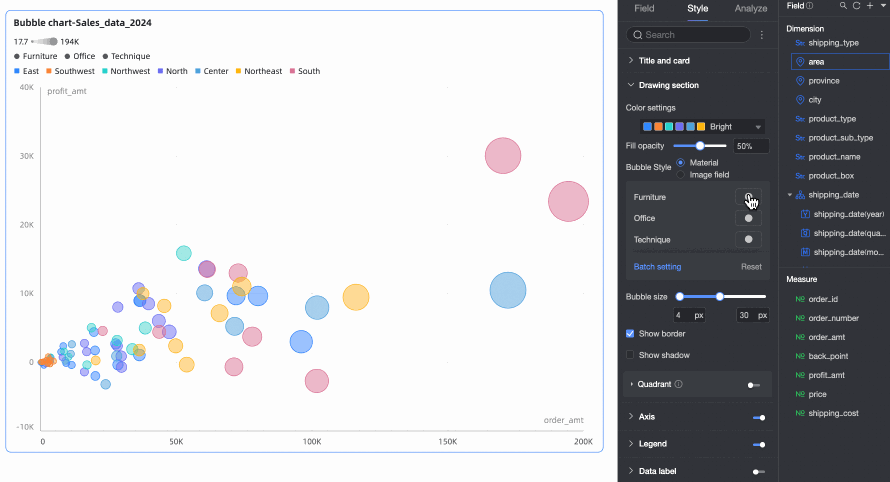
Task: Click the Reset button
Action: click(x=751, y=267)
